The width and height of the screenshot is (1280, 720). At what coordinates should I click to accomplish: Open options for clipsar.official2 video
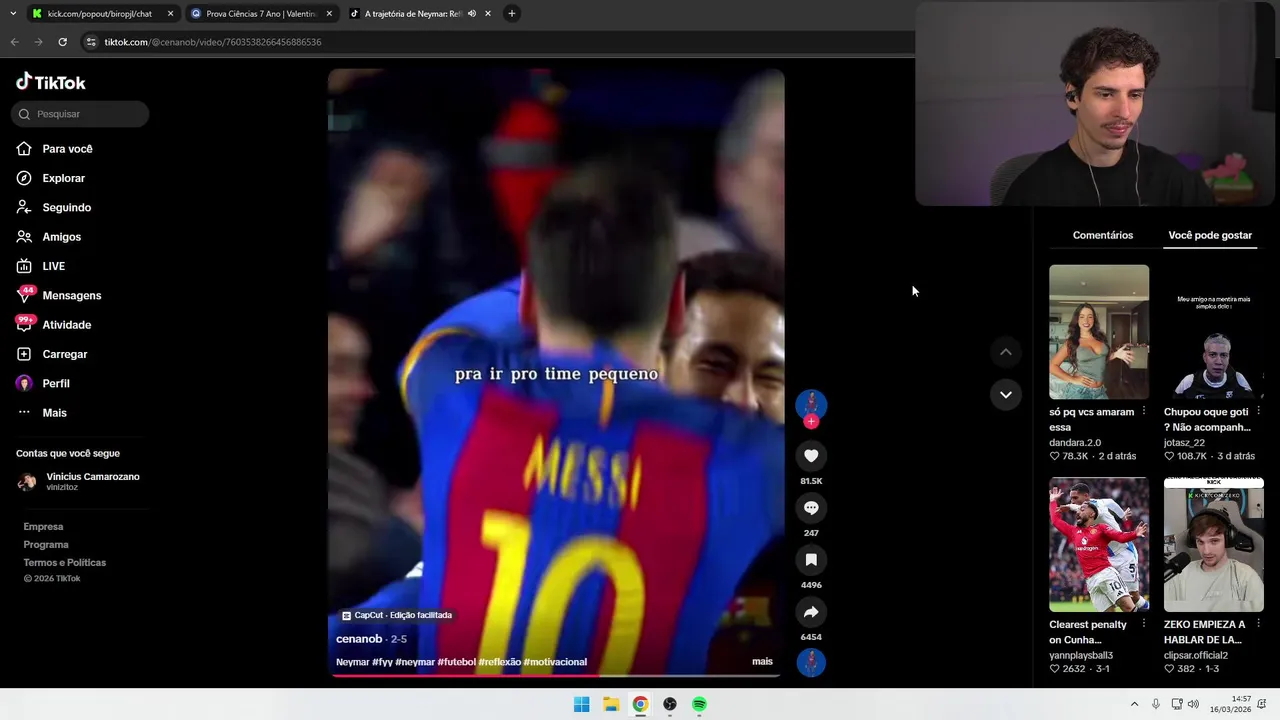point(1259,624)
